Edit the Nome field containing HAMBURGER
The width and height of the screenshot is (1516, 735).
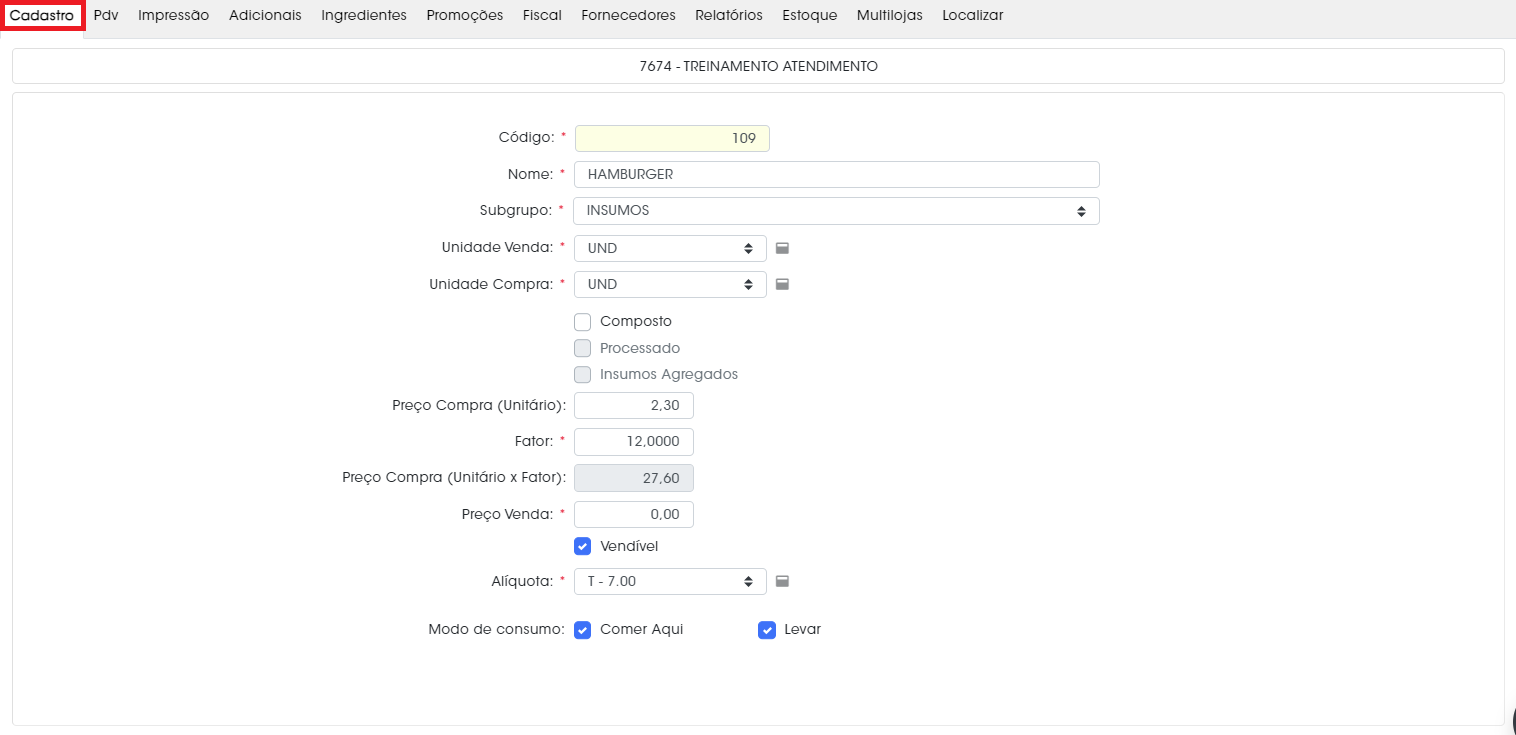(x=837, y=174)
